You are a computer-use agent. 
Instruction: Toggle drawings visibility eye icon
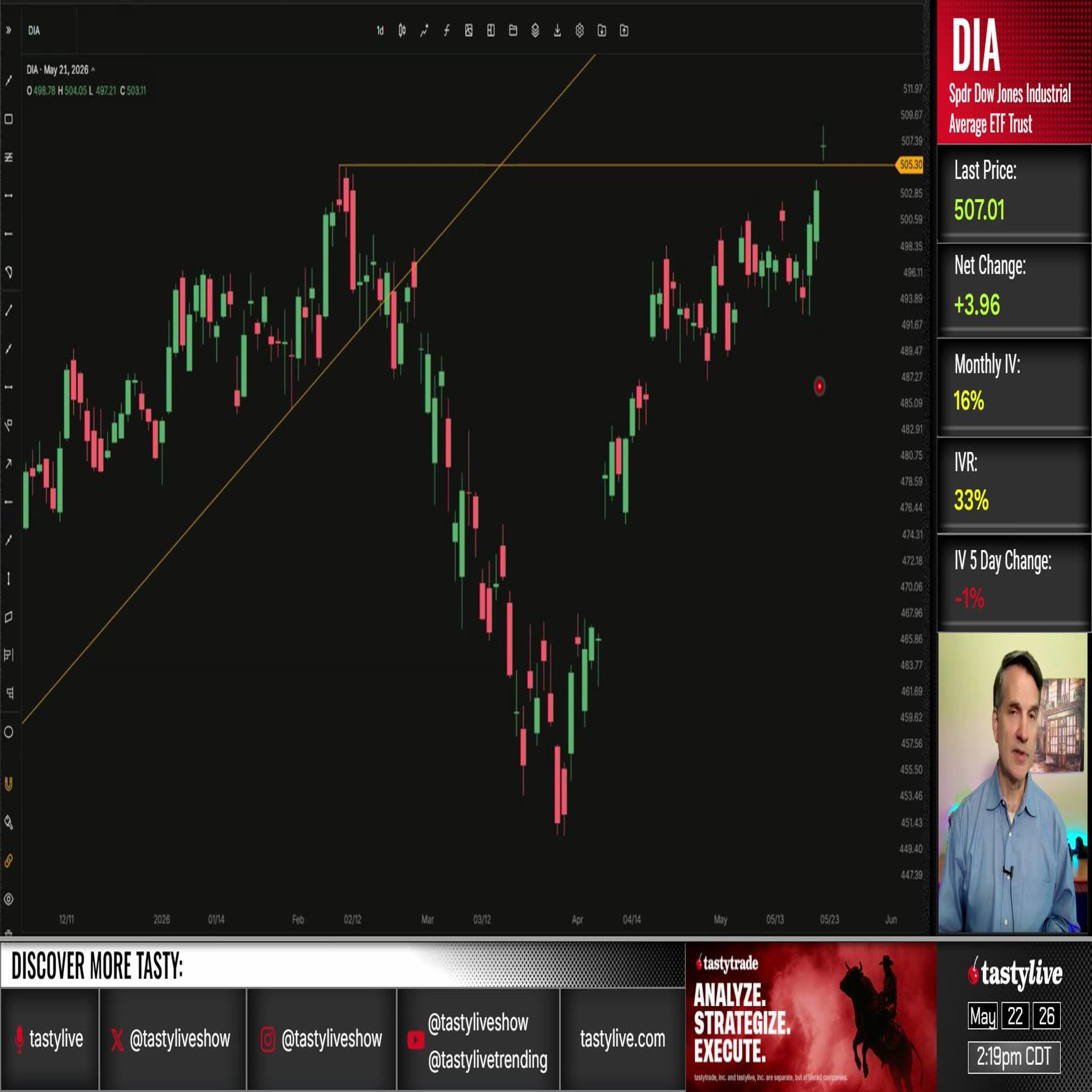click(x=8, y=899)
